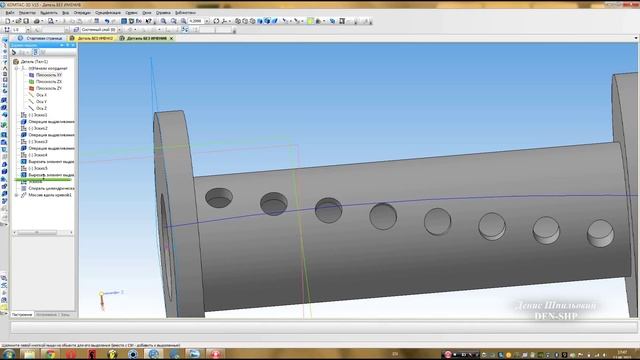Viewport: 640px width, 360px height.
Task: Open the Файл menu
Action: (x=10, y=13)
